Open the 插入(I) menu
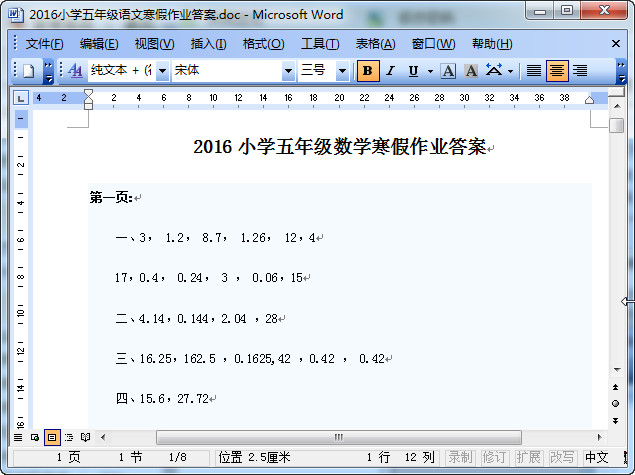This screenshot has width=635, height=475. (x=209, y=44)
